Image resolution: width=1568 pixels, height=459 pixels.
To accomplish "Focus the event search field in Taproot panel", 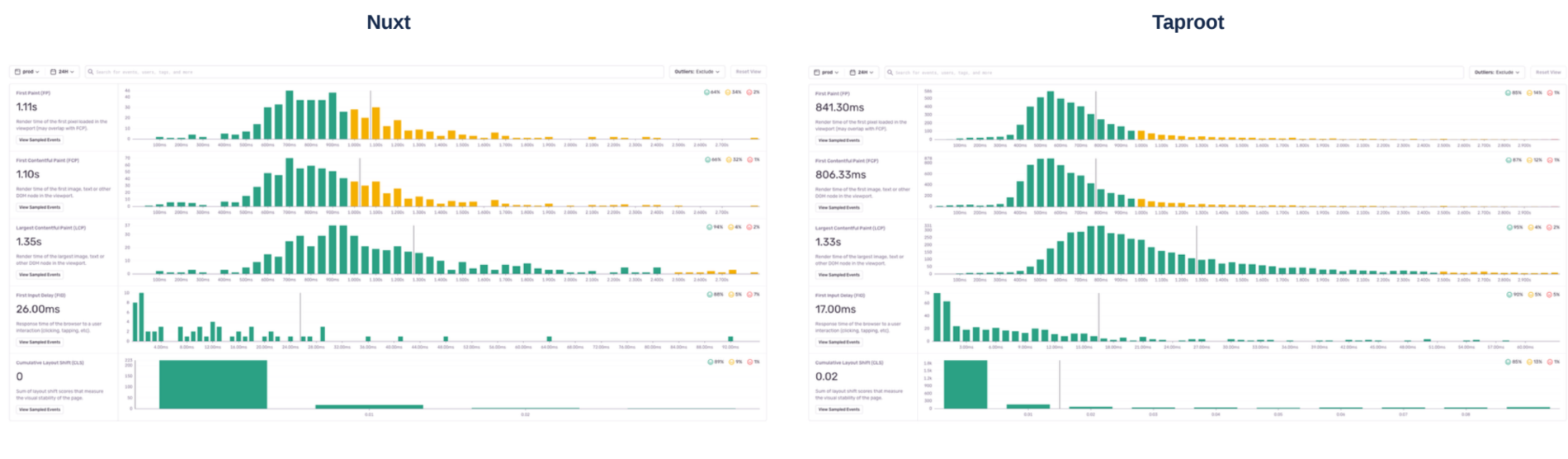I will point(1174,73).
